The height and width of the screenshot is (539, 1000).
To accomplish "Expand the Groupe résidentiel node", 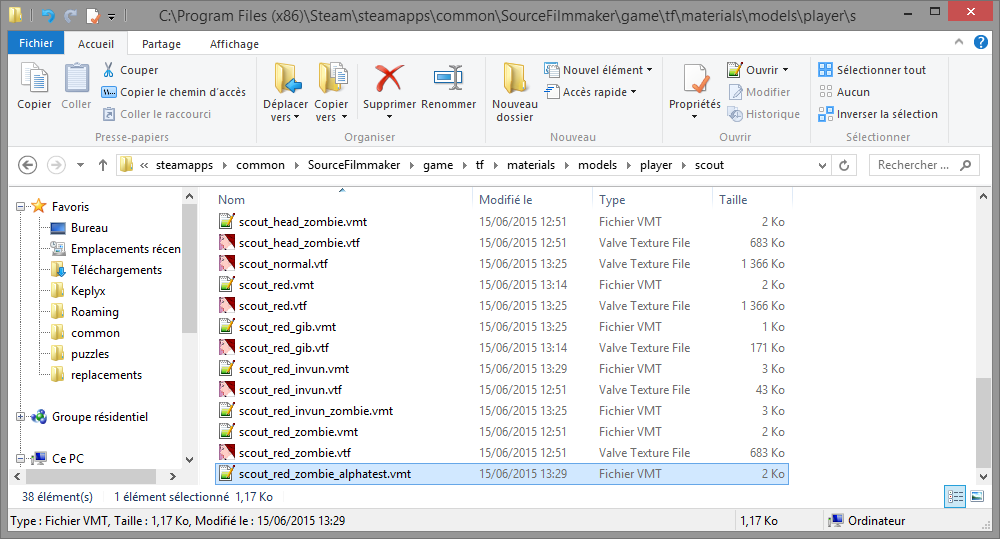I will click(x=20, y=417).
